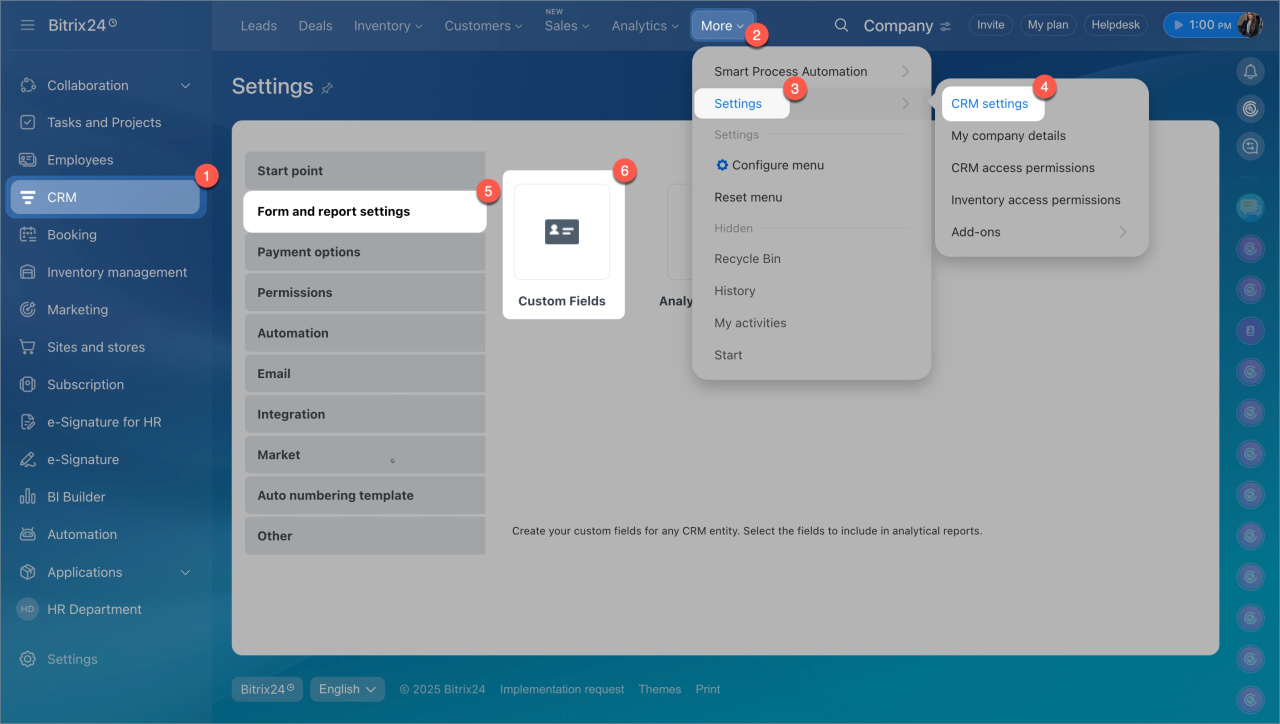This screenshot has height=724, width=1280.
Task: Click the user avatar photo at top right
Action: (1250, 25)
